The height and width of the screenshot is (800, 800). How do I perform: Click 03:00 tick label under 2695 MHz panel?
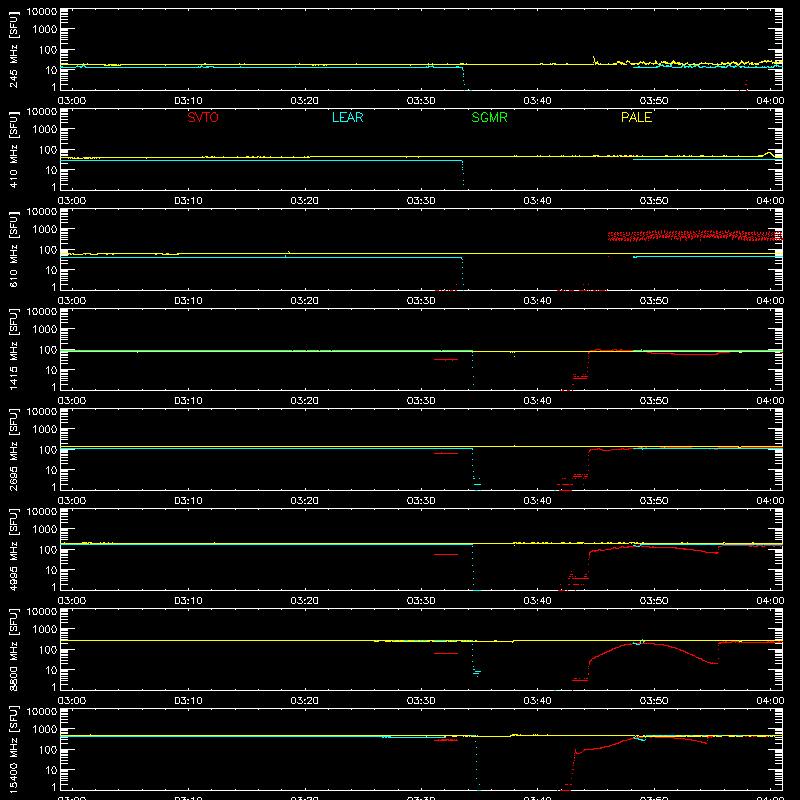(72, 501)
